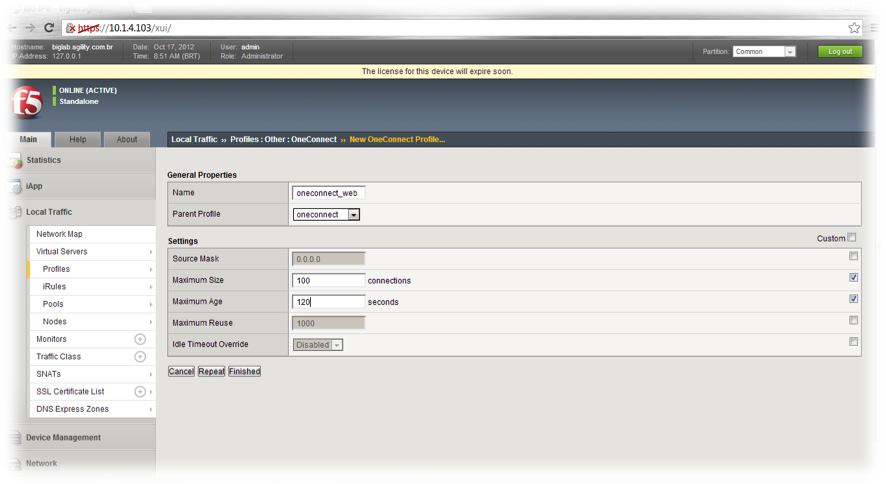Bookmark page with the star icon
This screenshot has width=886, height=484.
point(854,28)
